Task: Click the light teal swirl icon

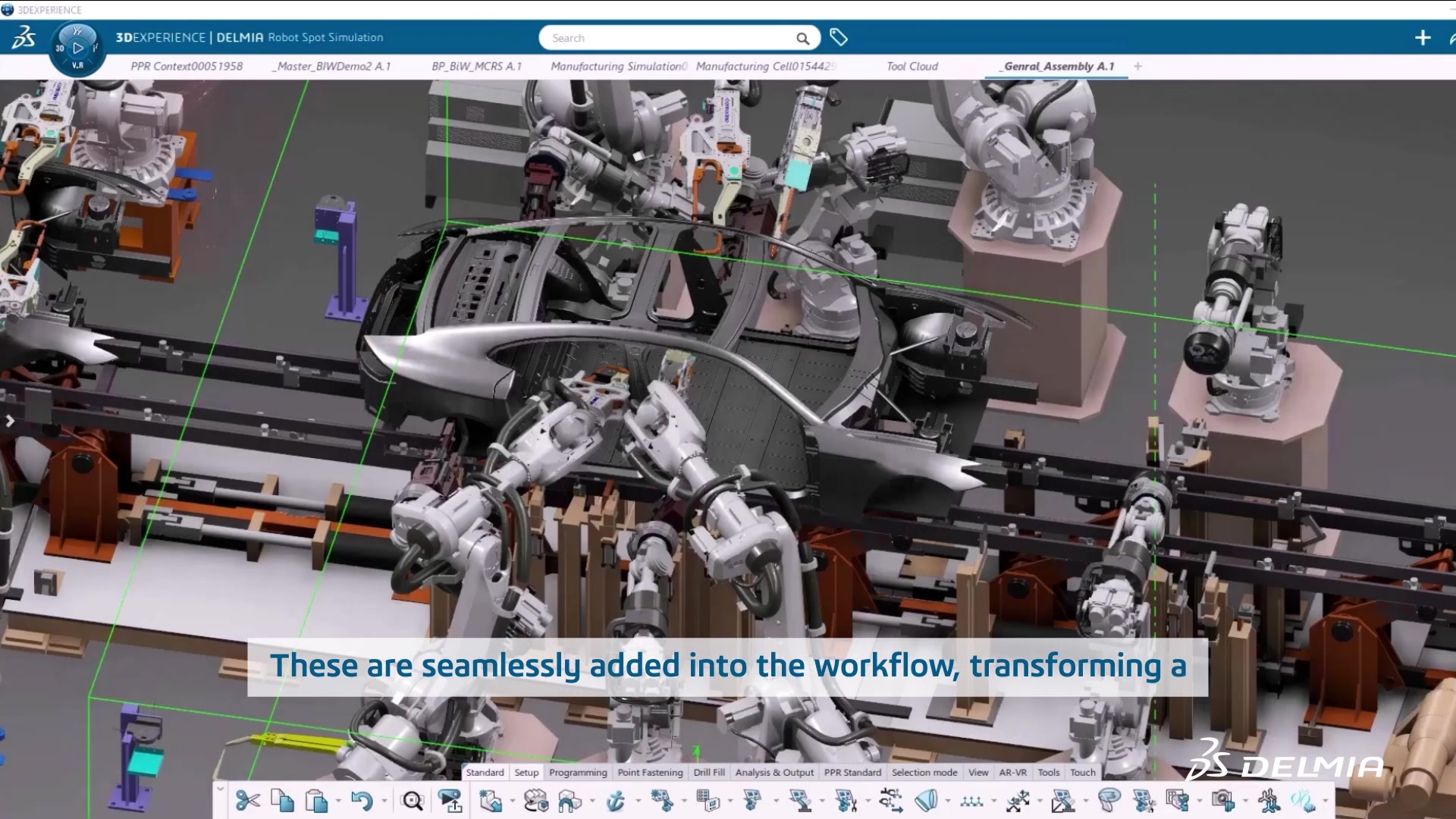Action: tap(1303, 800)
